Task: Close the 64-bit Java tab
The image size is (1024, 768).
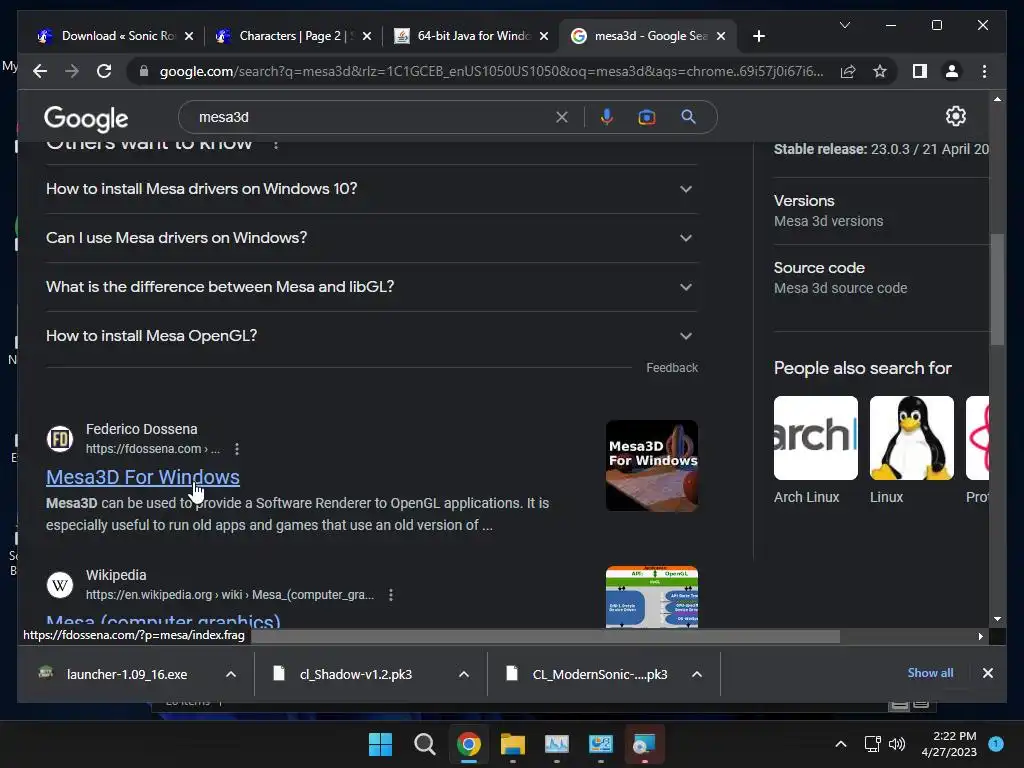Action: point(544,36)
